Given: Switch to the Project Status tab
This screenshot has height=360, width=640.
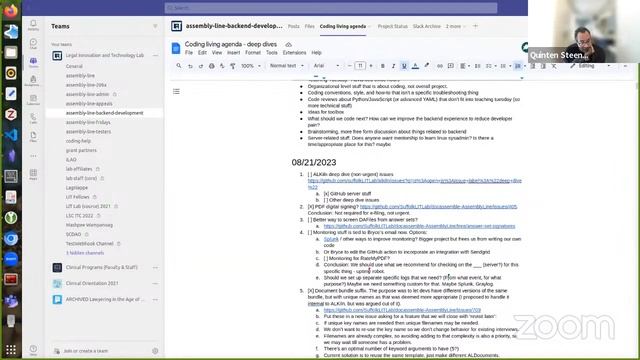Looking at the screenshot, I should [x=392, y=26].
